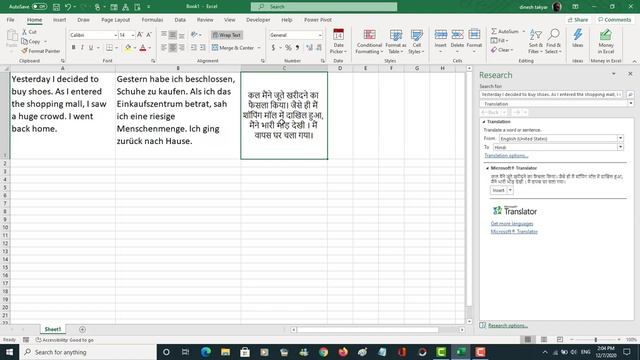The image size is (640, 360).
Task: Apply the red Font Color swatch
Action: 143,48
